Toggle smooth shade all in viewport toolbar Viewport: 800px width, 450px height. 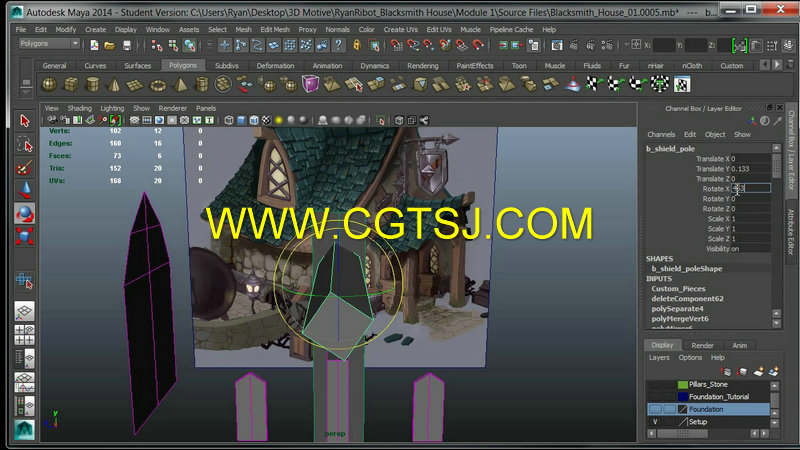pyautogui.click(x=241, y=120)
